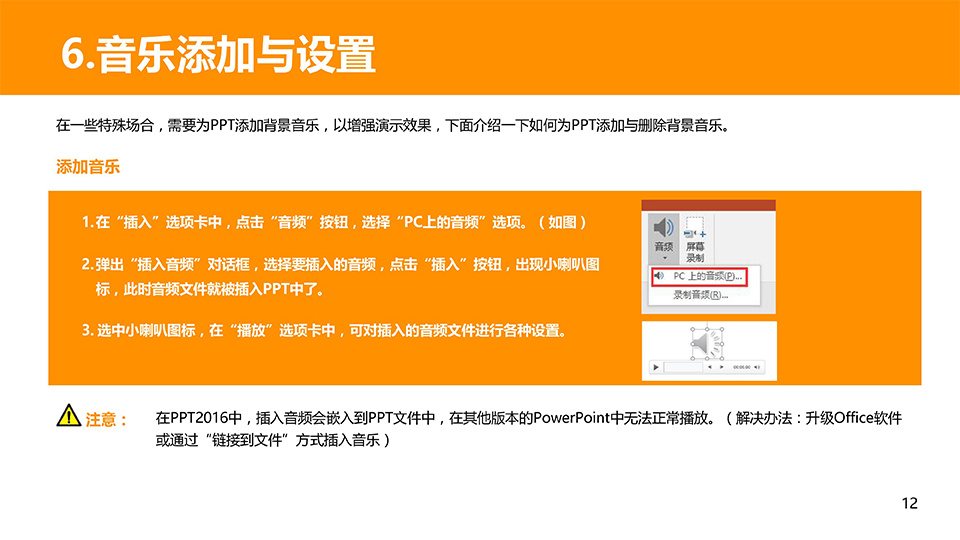Viewport: 960px width, 540px height.
Task: Click the 添加音乐 section heading
Action: pos(88,167)
